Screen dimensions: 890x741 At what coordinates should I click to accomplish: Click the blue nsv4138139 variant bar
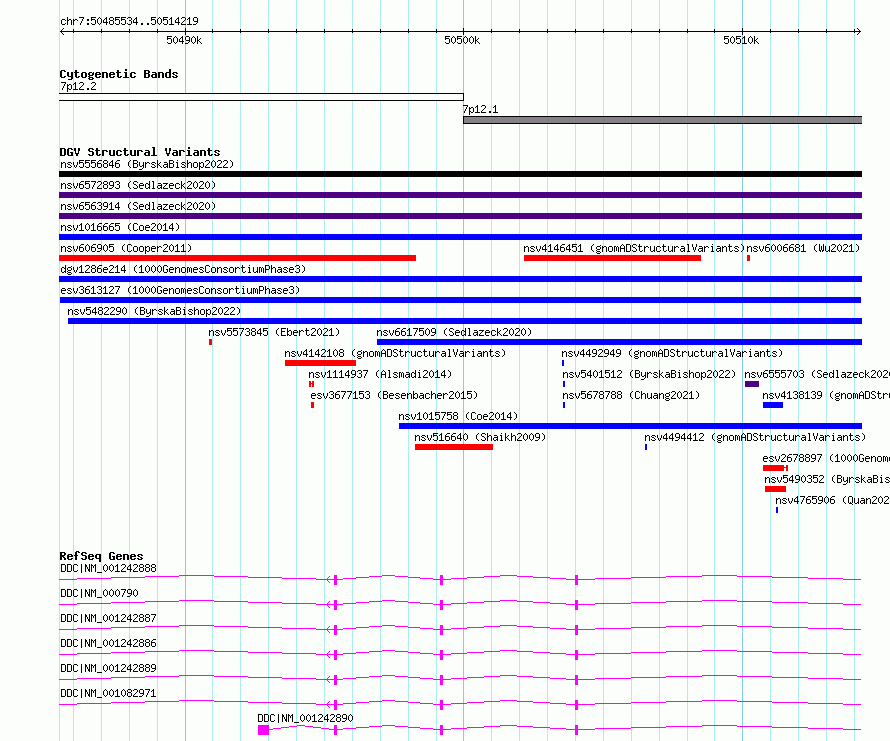pyautogui.click(x=773, y=405)
